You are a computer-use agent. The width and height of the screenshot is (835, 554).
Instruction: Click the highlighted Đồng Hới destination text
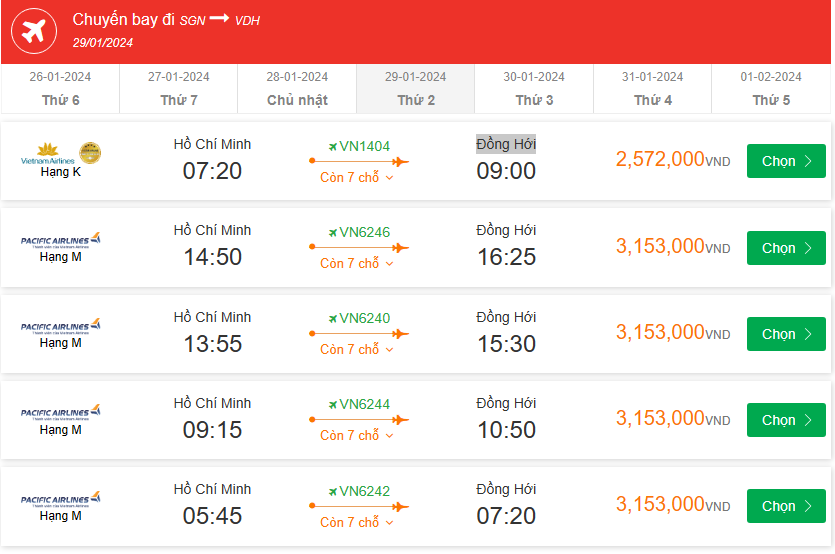pos(506,144)
